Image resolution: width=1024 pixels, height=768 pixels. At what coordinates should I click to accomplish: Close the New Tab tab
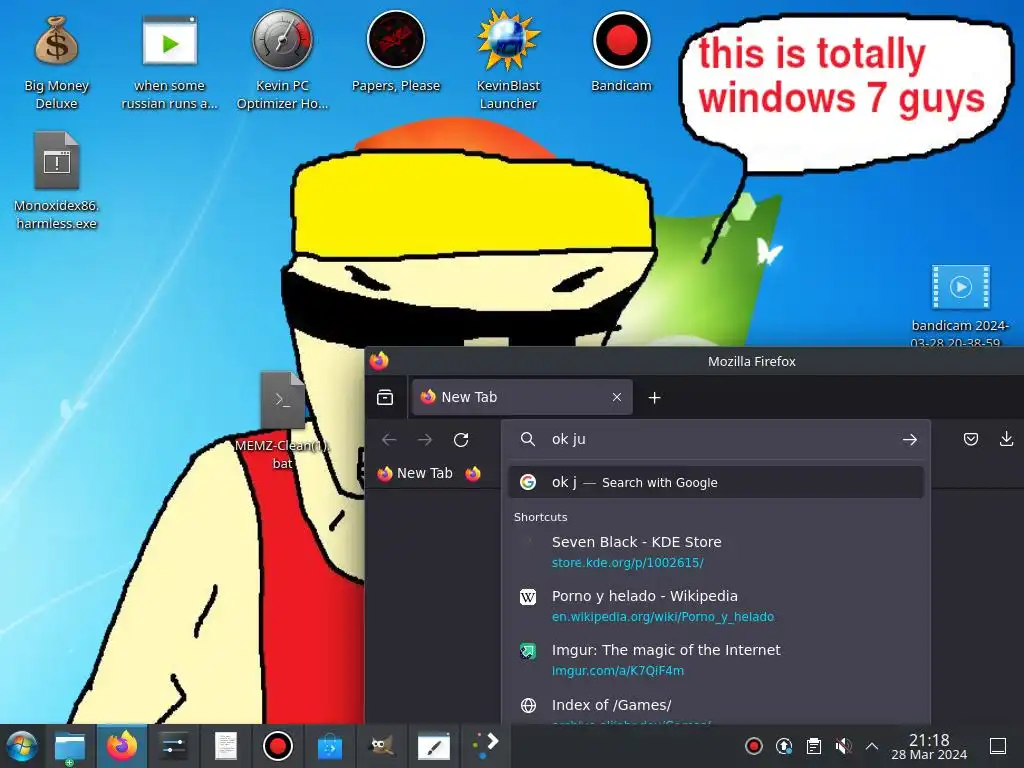(616, 397)
